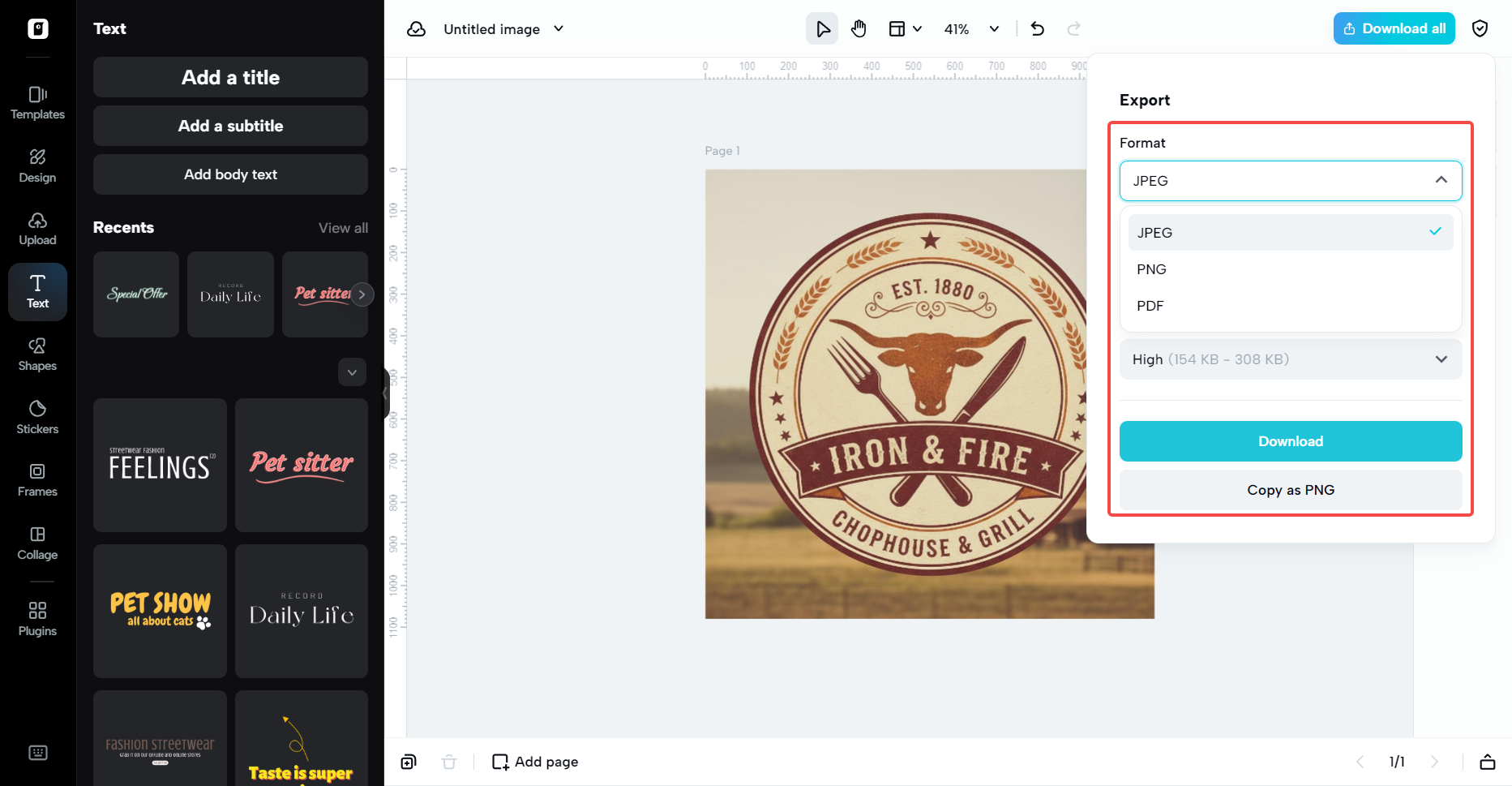Open the Plugins sidebar panel
This screenshot has width=1512, height=786.
coord(37,620)
